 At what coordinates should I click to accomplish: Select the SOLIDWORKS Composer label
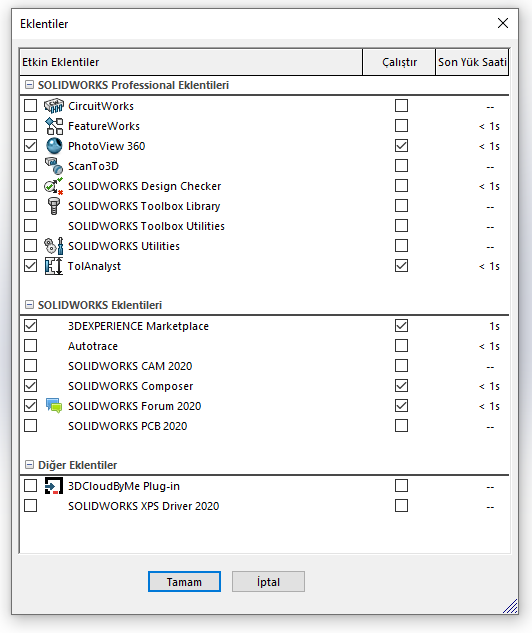(131, 386)
